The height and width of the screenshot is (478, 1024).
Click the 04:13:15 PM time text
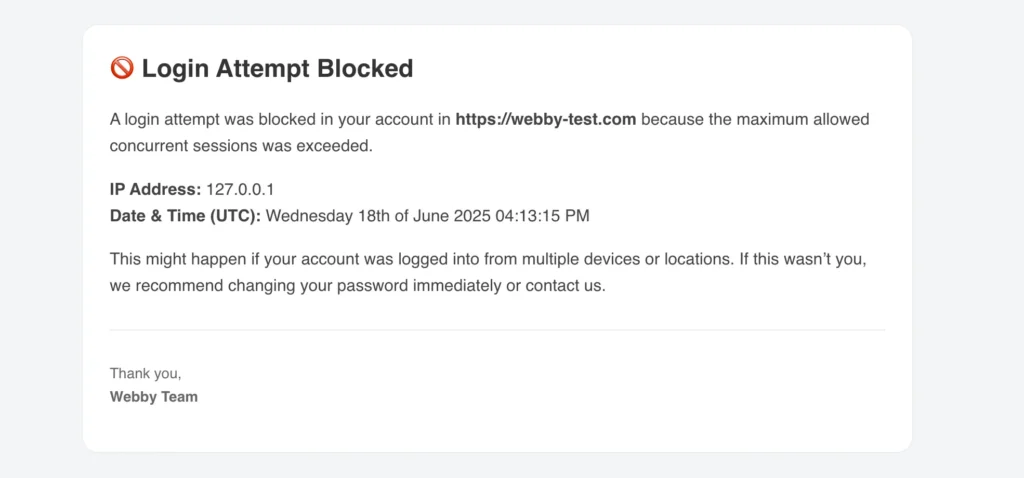[x=543, y=216]
